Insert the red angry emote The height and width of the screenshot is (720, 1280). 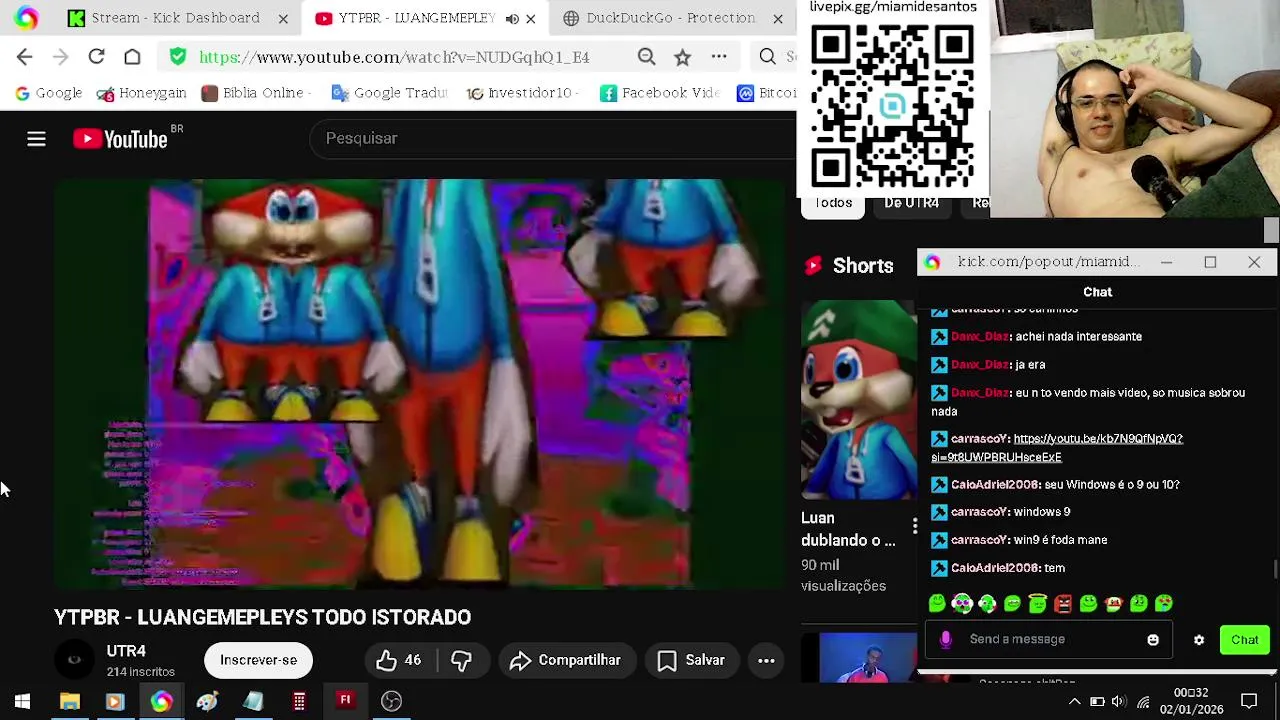(1062, 603)
